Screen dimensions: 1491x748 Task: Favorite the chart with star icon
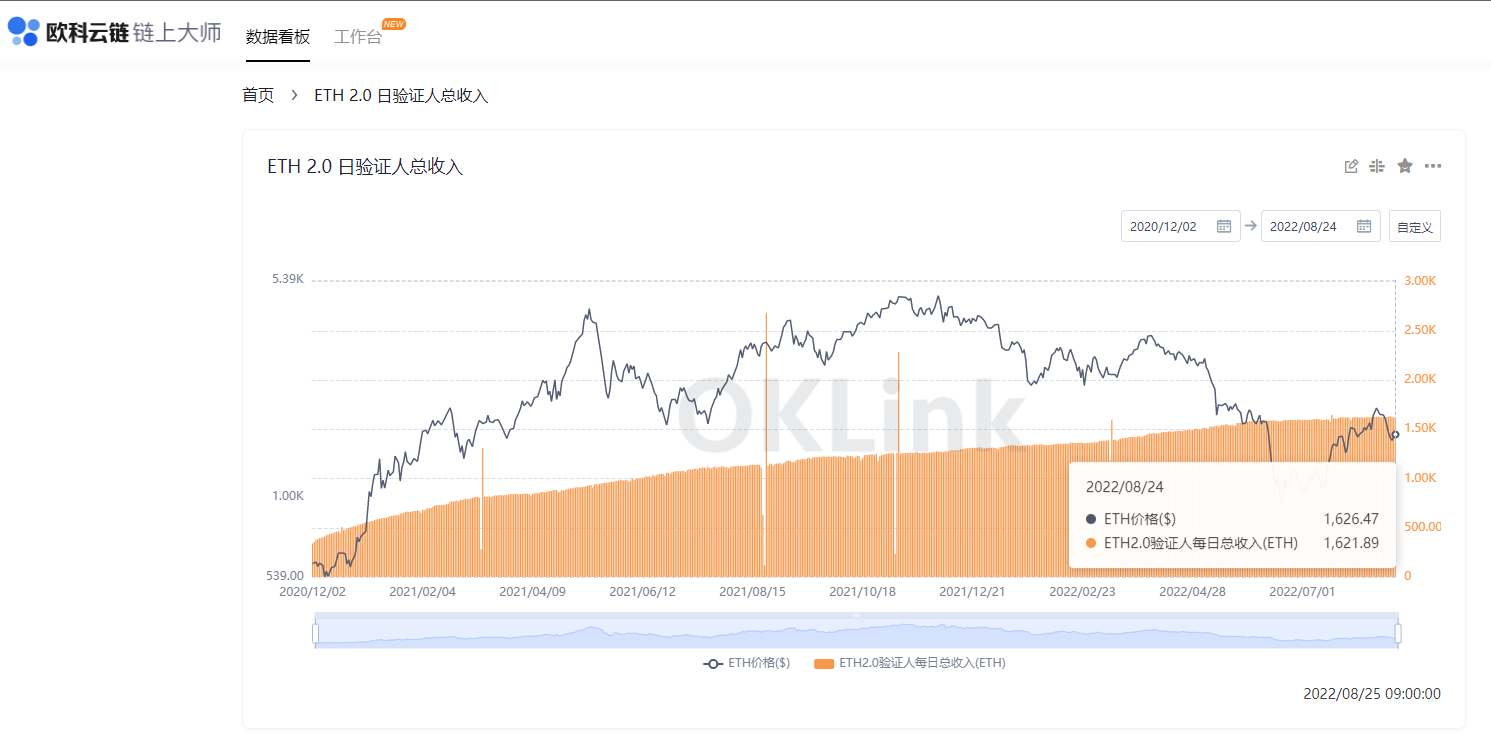click(x=1405, y=166)
